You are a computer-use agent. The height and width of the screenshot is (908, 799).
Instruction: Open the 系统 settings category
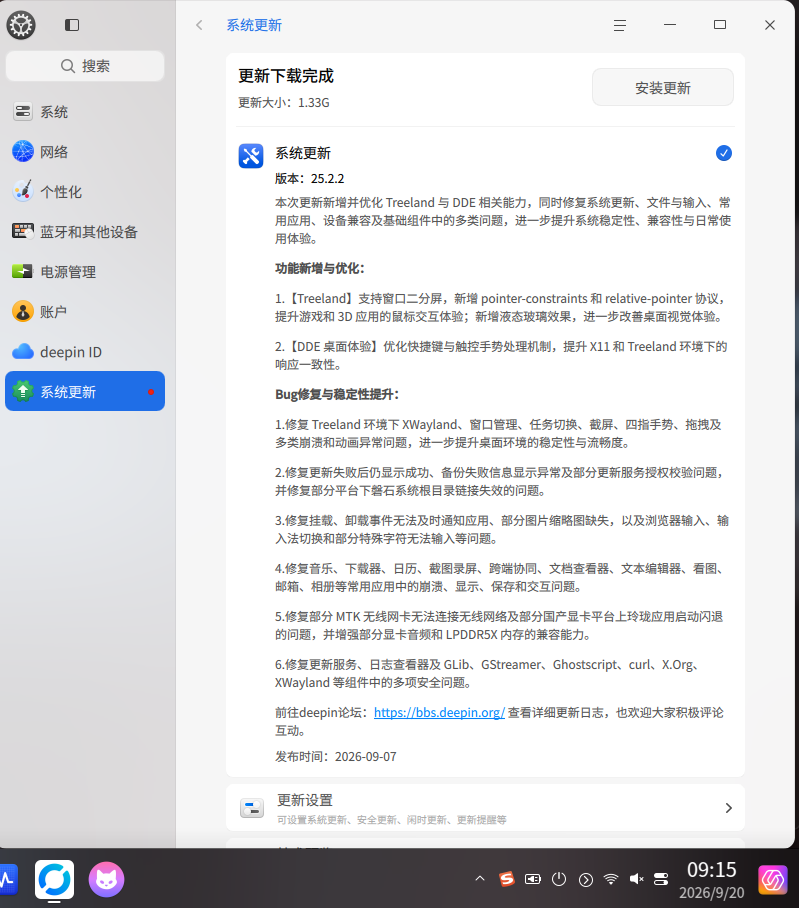point(85,112)
